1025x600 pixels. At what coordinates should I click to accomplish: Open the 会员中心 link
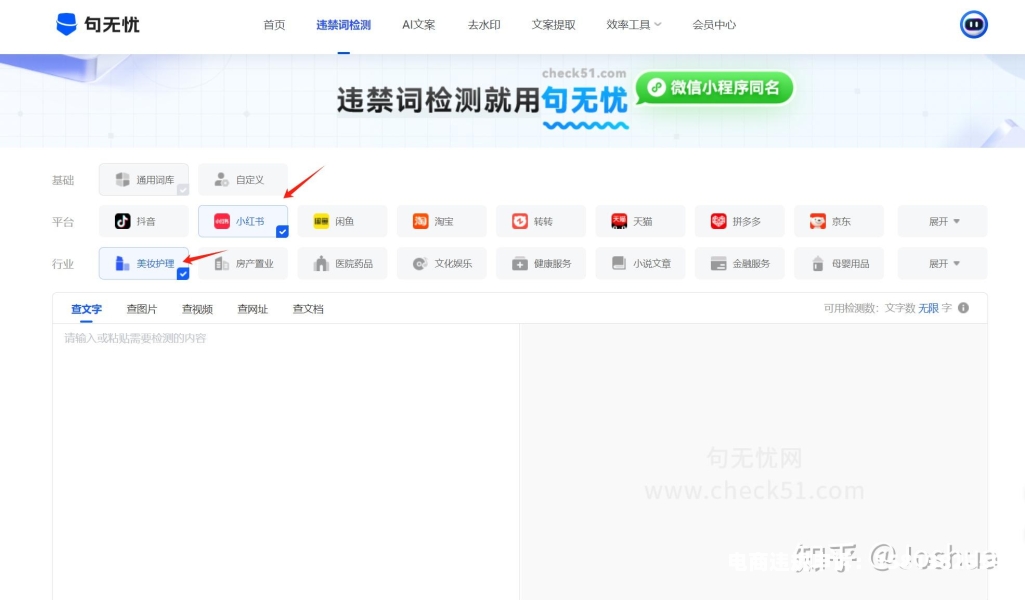(714, 25)
